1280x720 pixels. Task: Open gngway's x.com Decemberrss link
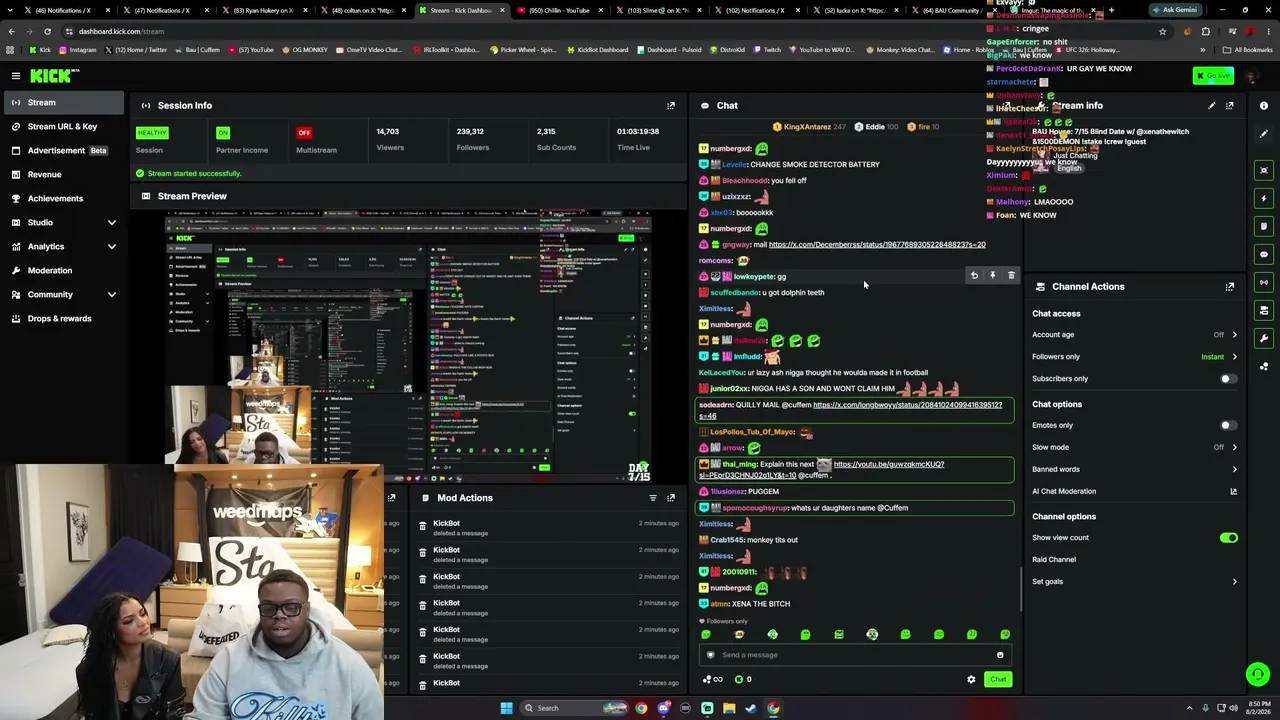click(x=877, y=244)
